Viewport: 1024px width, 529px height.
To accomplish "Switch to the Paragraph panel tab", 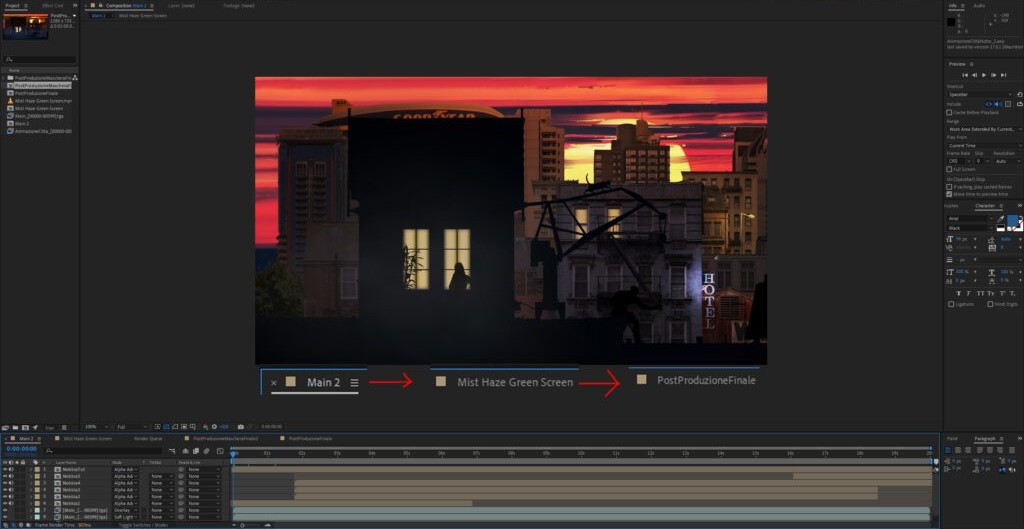I will (985, 438).
